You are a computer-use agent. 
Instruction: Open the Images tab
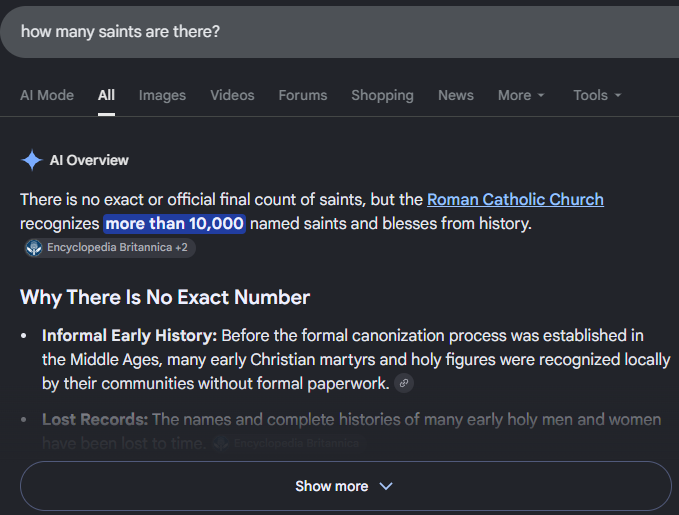[162, 95]
